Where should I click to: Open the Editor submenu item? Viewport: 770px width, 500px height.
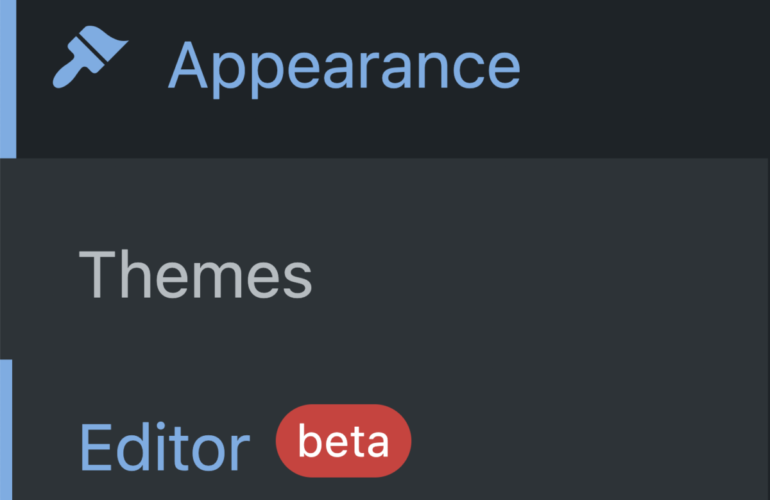(x=164, y=446)
